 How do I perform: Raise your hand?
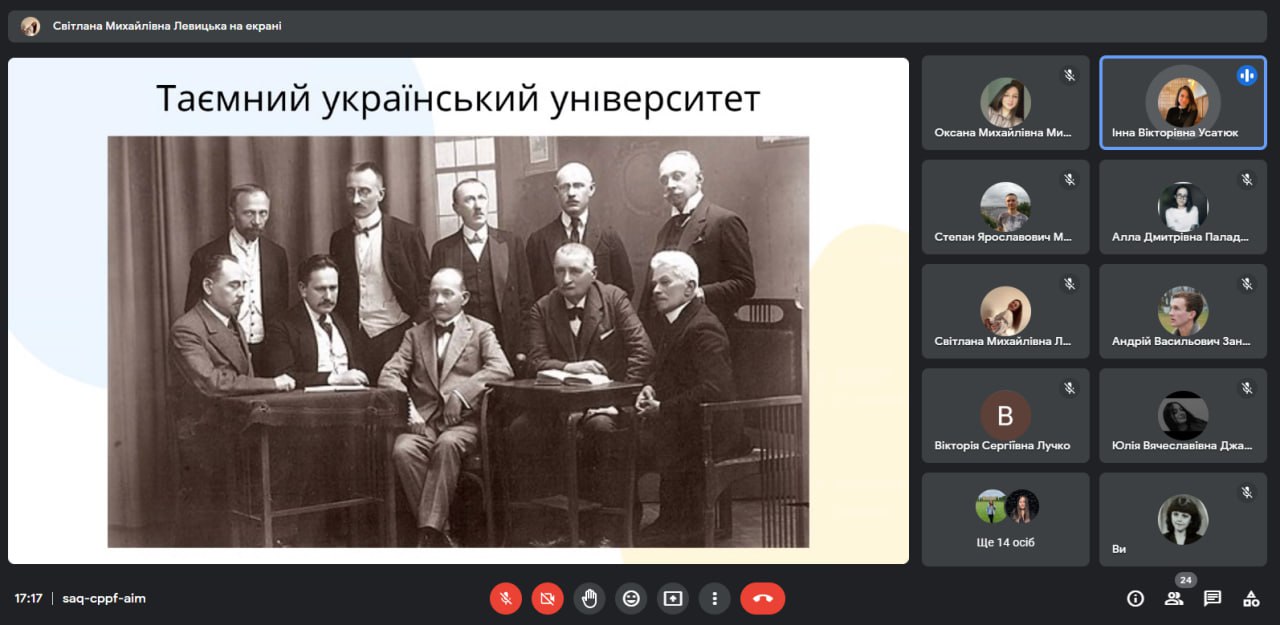589,598
